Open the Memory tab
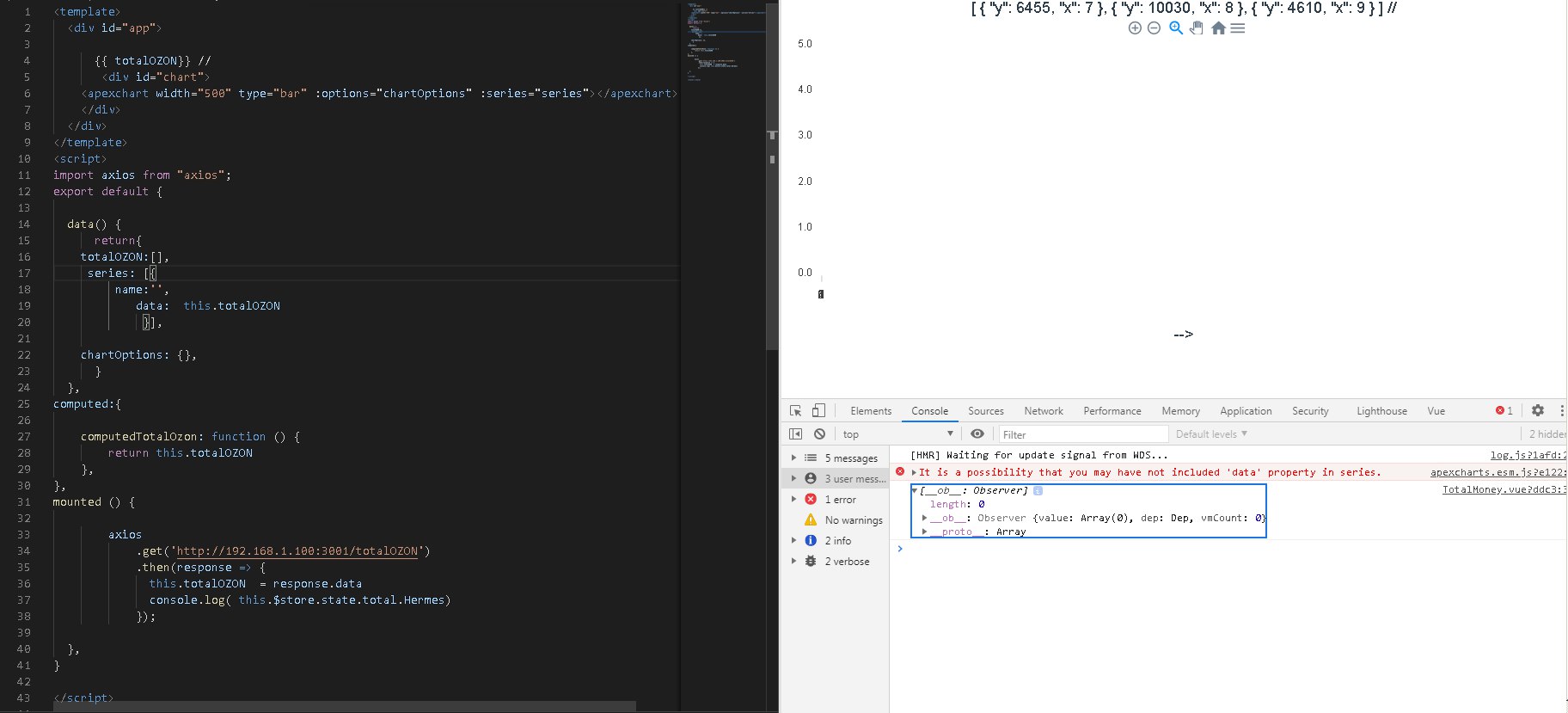 click(1181, 411)
